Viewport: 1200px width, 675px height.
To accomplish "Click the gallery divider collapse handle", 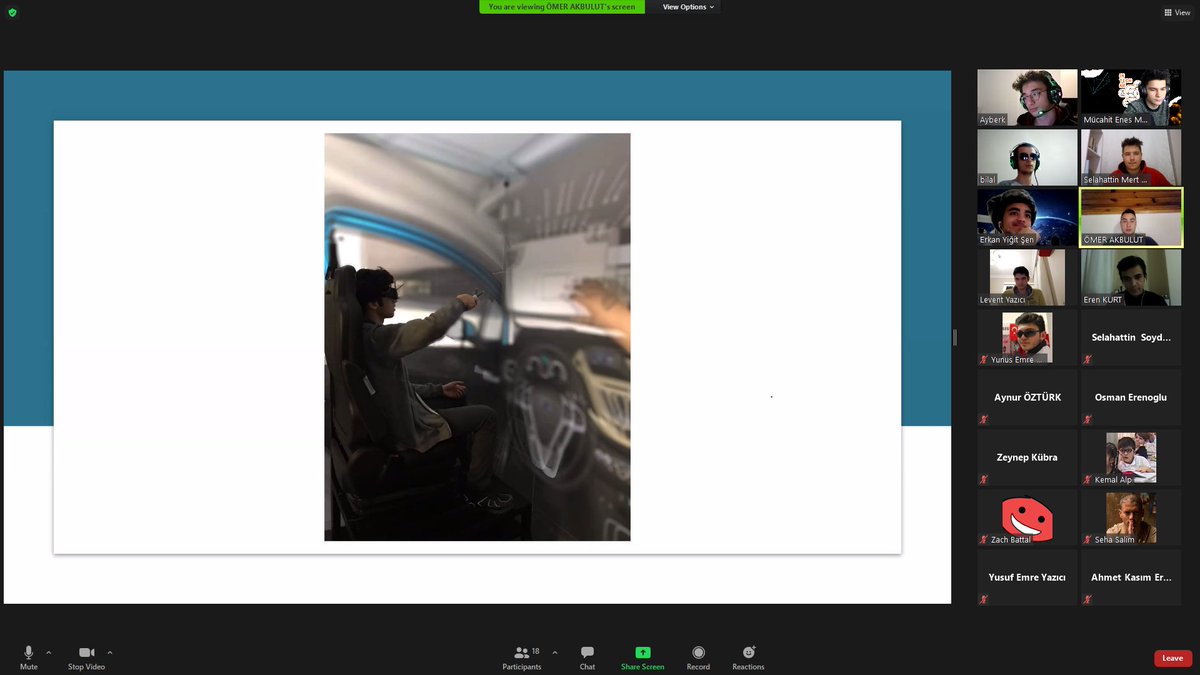I will (955, 337).
